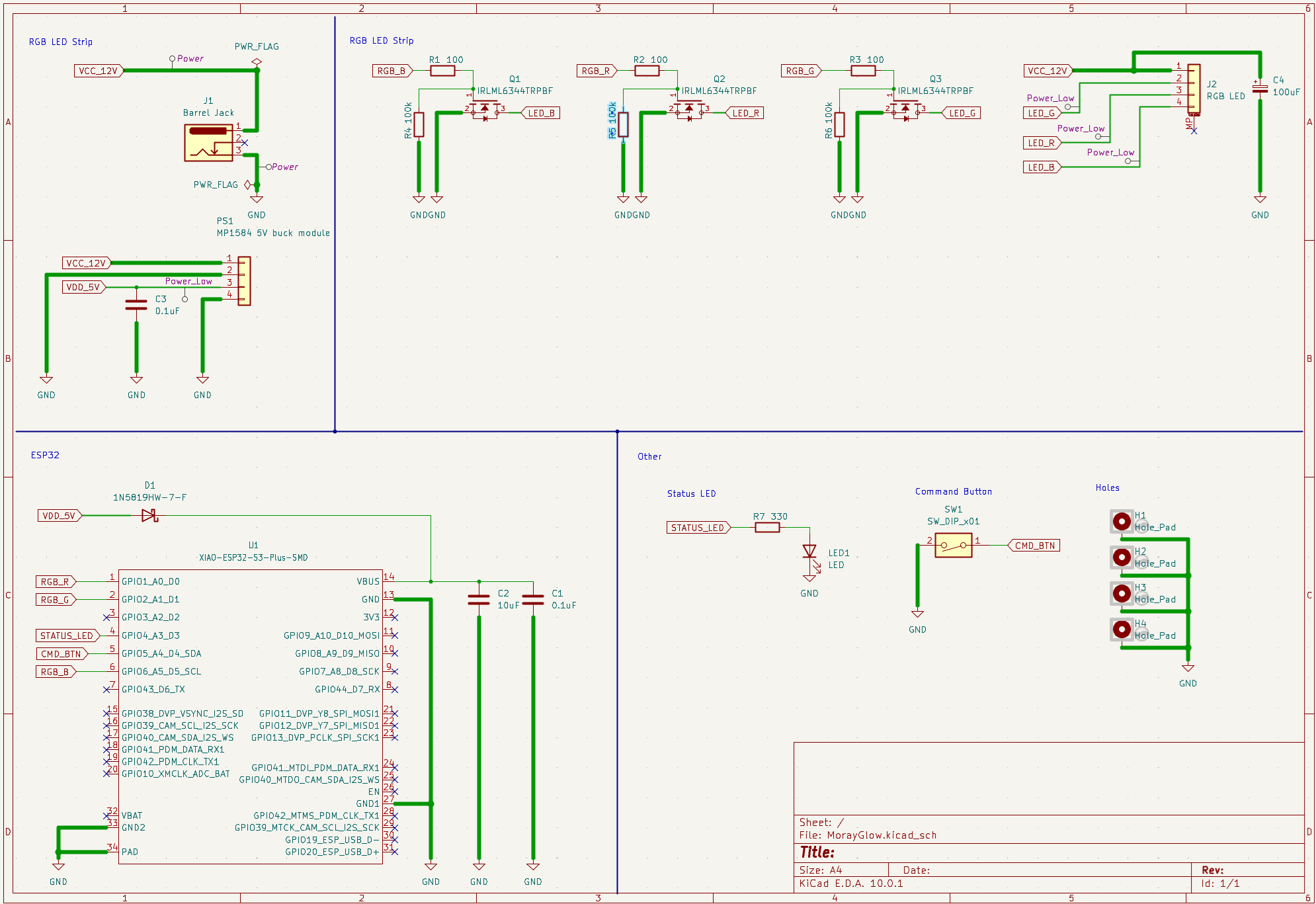
Task: Click the GPIO4_A3_D3 pin label
Action: click(x=151, y=636)
